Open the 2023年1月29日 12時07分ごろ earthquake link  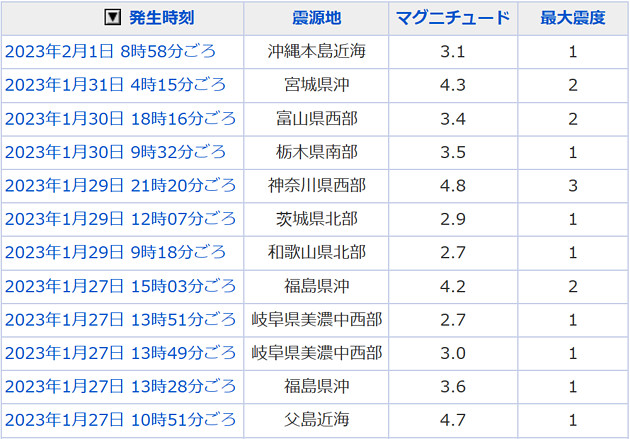tap(120, 219)
